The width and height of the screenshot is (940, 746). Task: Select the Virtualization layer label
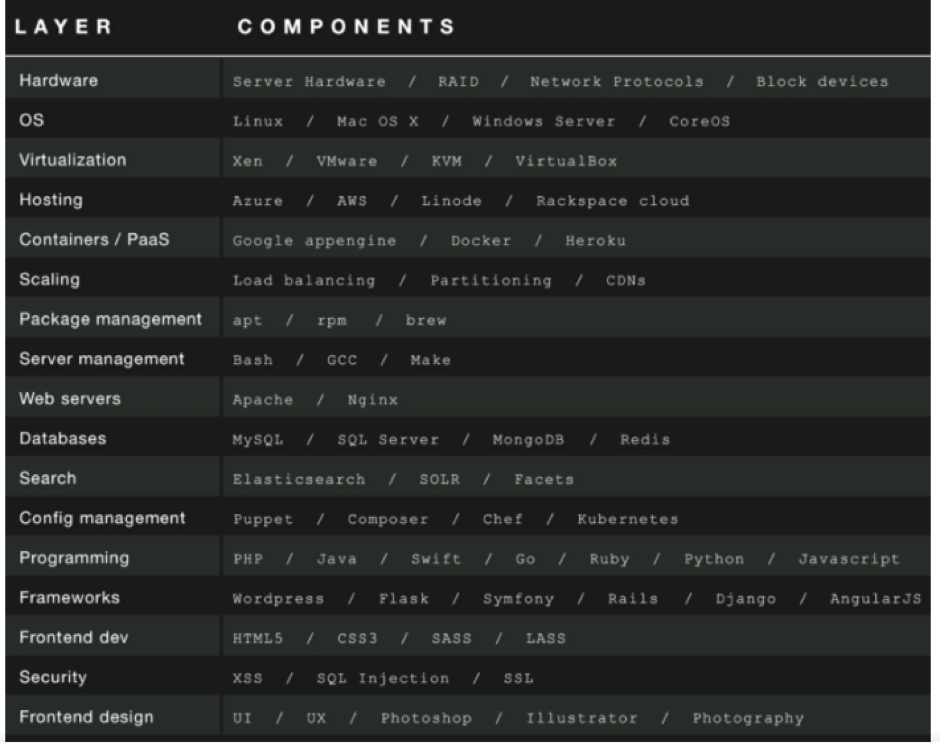[x=73, y=160]
